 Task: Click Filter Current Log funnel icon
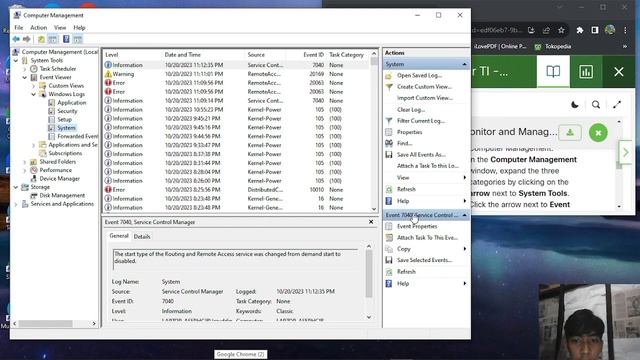pos(389,121)
